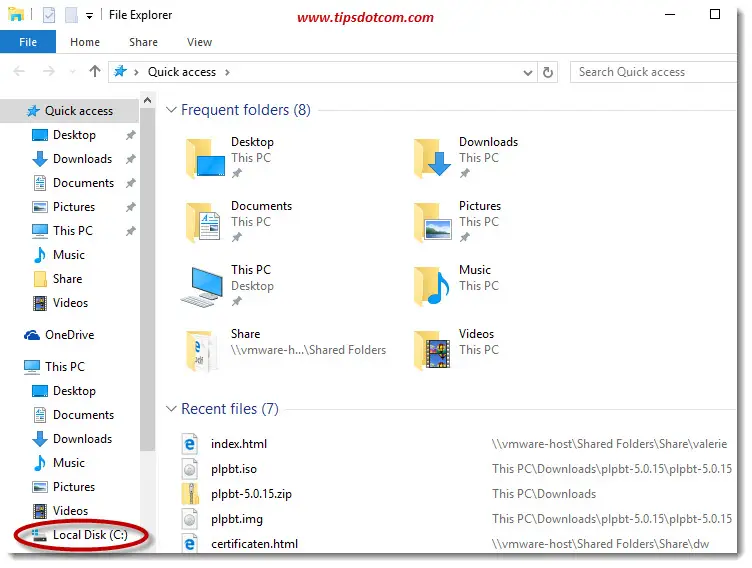Click the Desktop frequent folder icon
Viewport: 752px width, 568px height.
click(205, 158)
